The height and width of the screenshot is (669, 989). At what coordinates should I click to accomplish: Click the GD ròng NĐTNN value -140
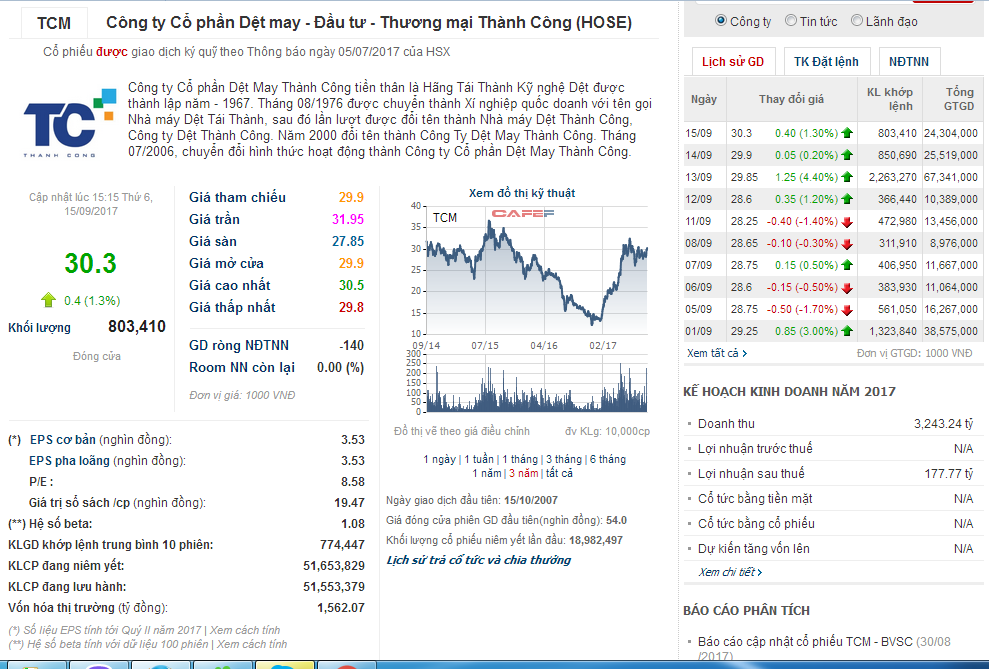click(x=351, y=346)
